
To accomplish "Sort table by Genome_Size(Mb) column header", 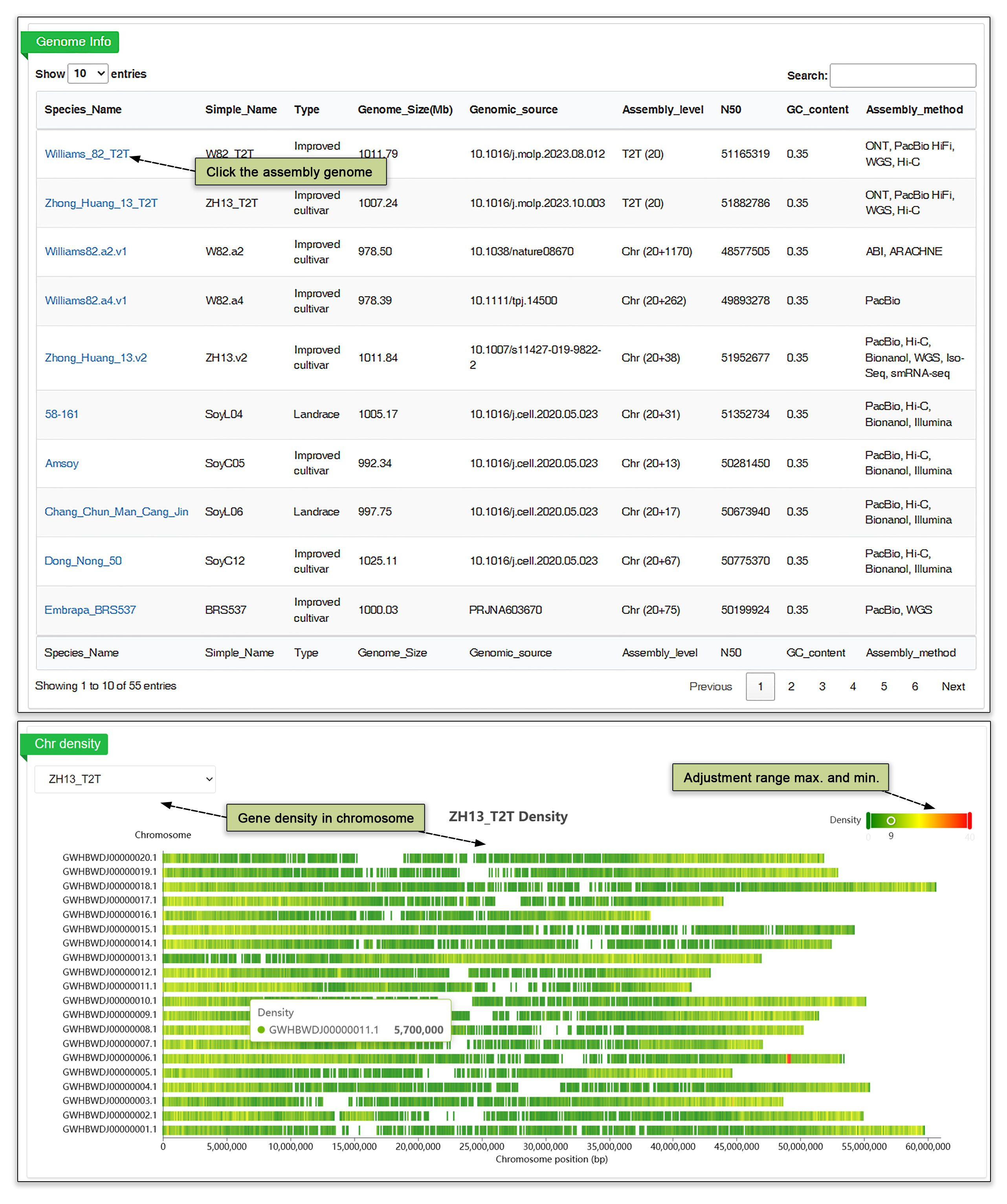I will click(x=405, y=110).
